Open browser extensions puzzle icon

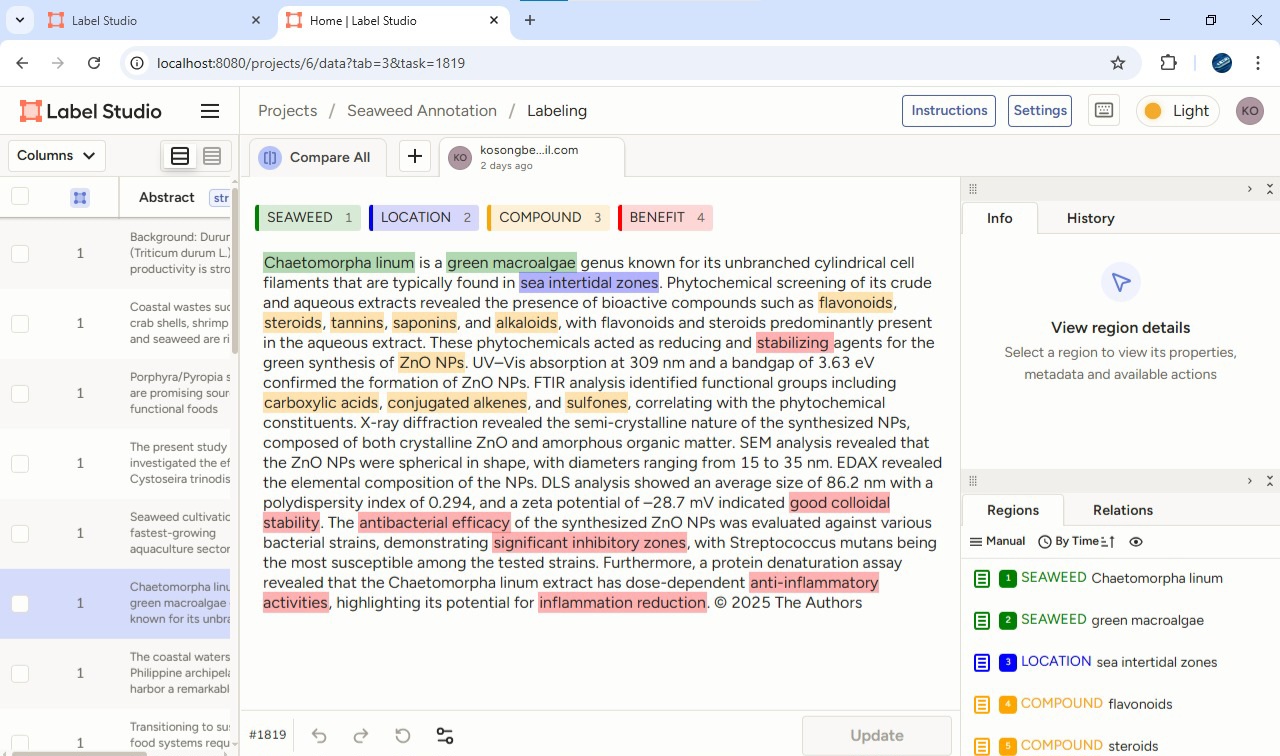1168,63
